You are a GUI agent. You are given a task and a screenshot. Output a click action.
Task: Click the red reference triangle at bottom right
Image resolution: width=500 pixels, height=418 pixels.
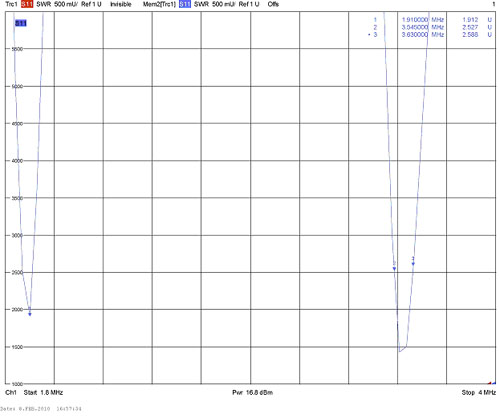[x=490, y=383]
